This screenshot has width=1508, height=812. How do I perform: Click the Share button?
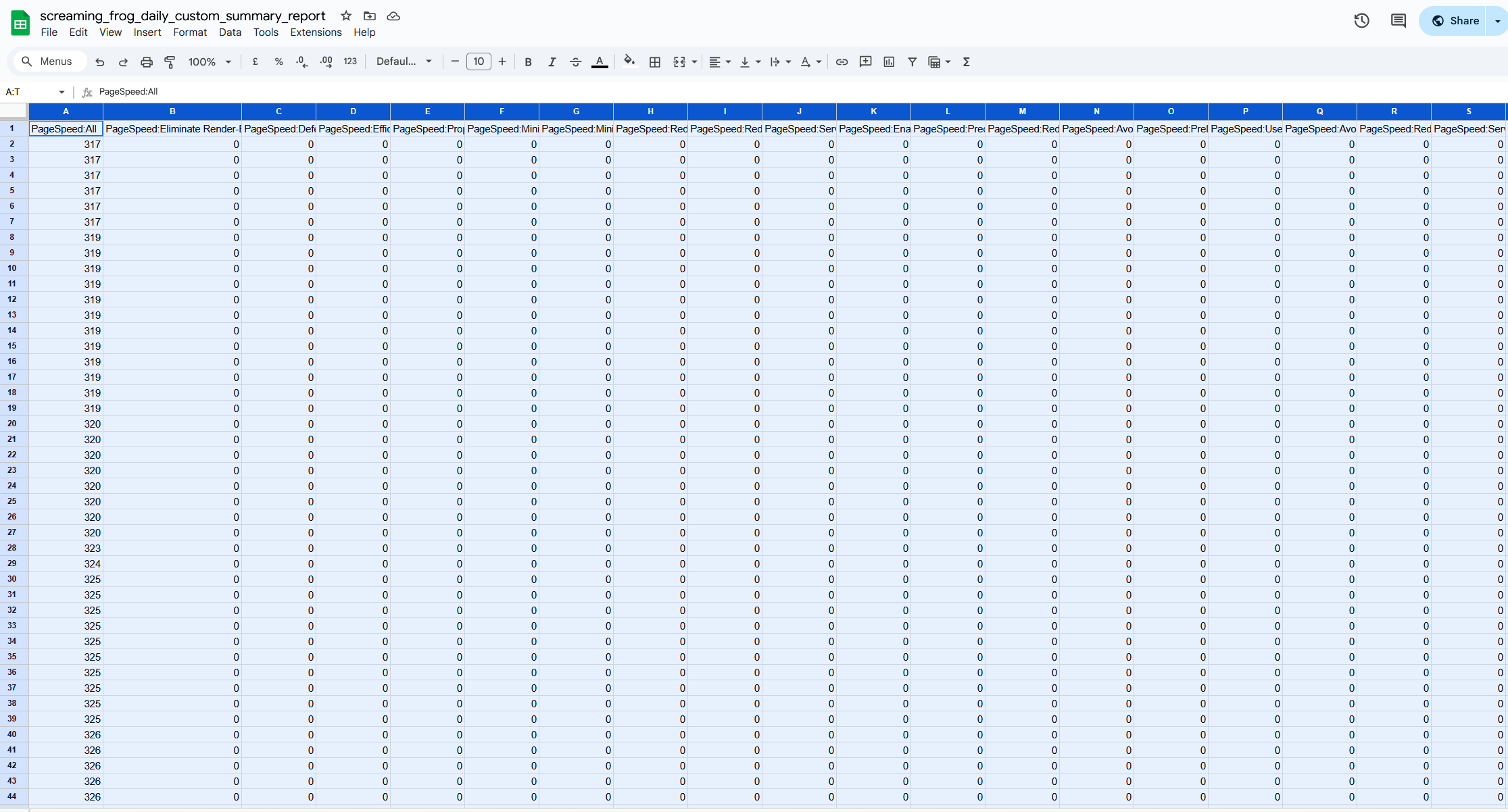(1455, 21)
